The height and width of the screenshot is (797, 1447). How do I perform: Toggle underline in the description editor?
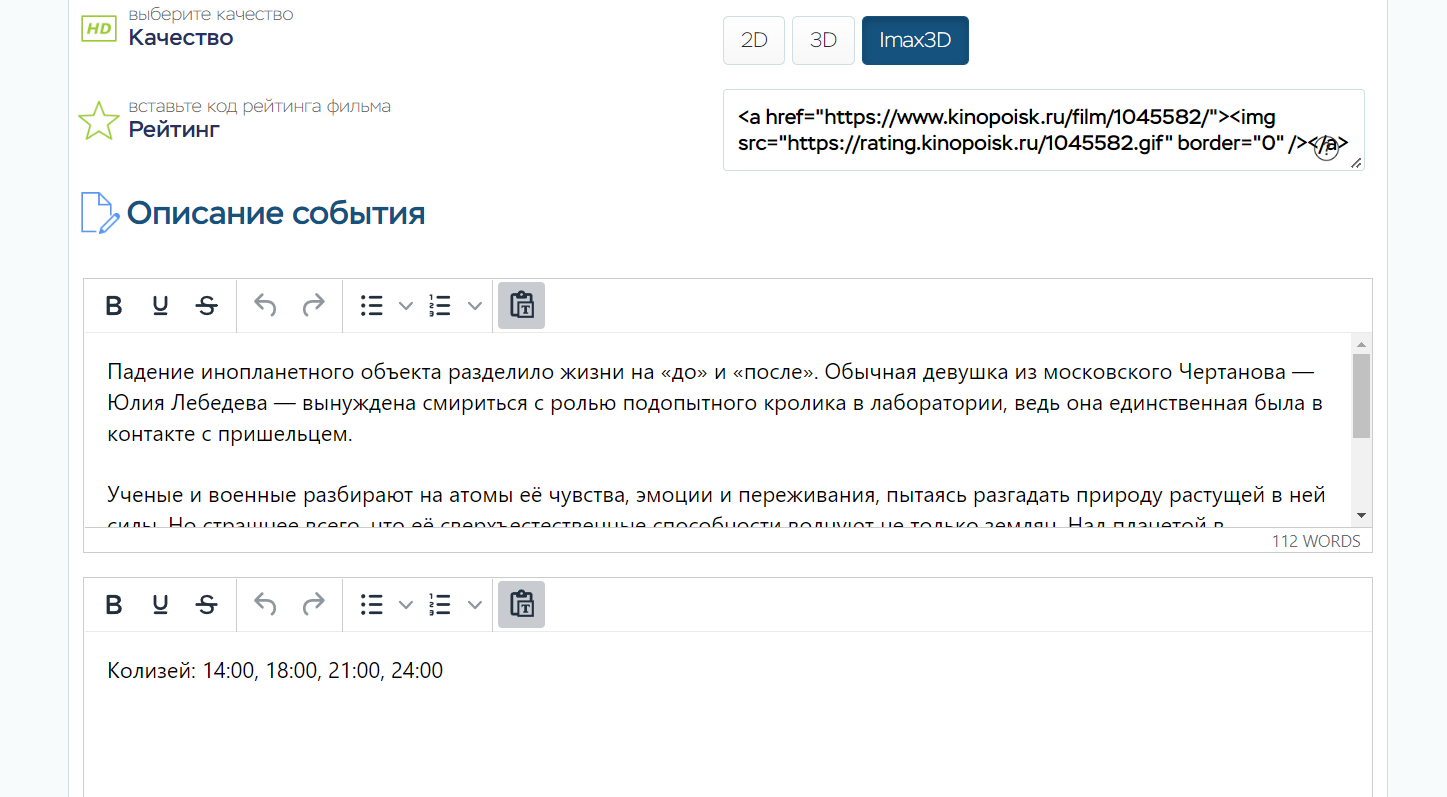click(x=160, y=306)
